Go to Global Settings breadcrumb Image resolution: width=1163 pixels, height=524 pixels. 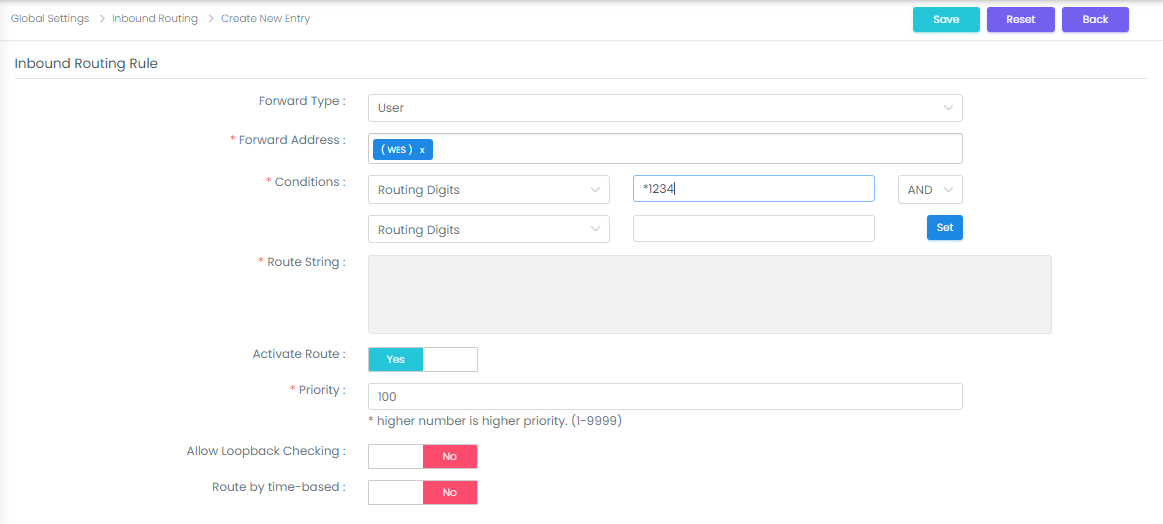click(50, 19)
